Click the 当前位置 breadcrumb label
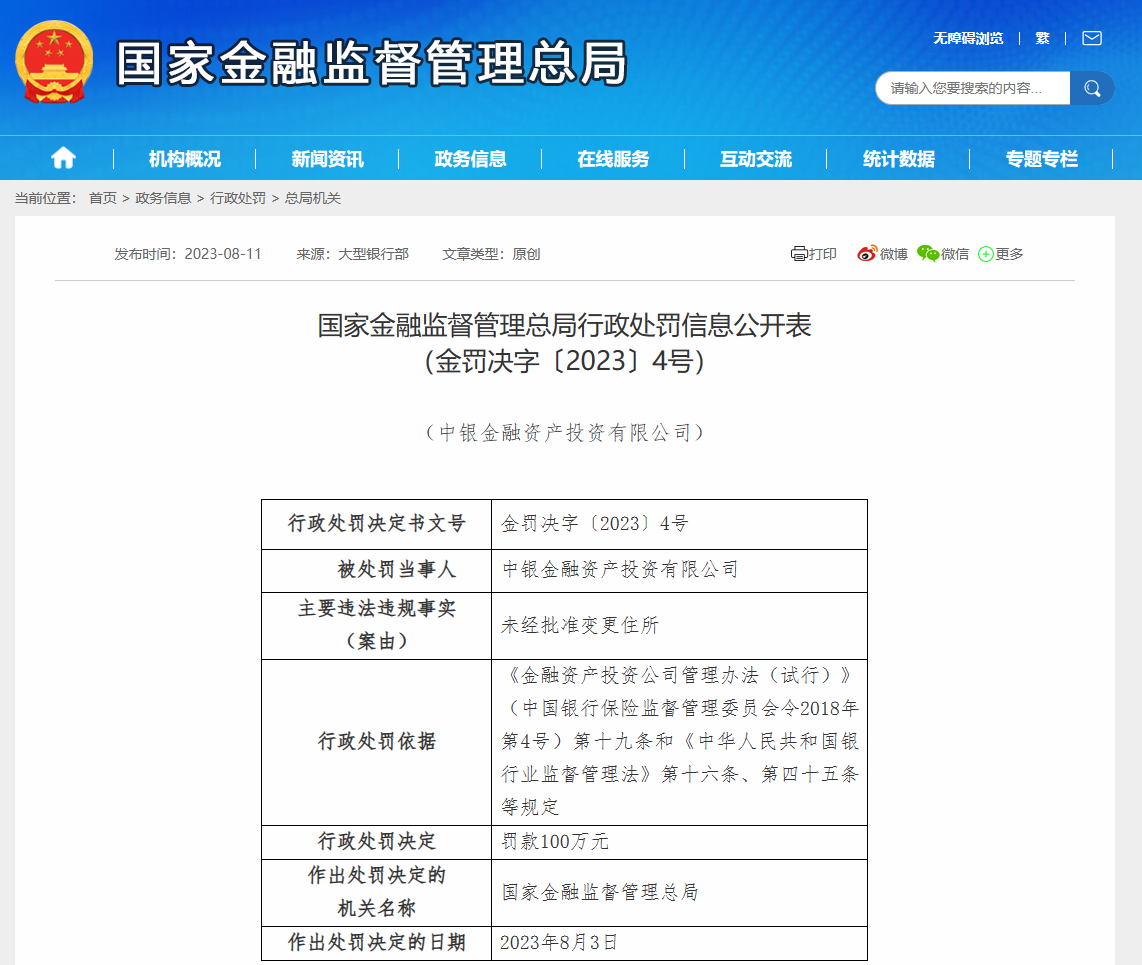Screen dimensions: 1142x965 (x=45, y=198)
